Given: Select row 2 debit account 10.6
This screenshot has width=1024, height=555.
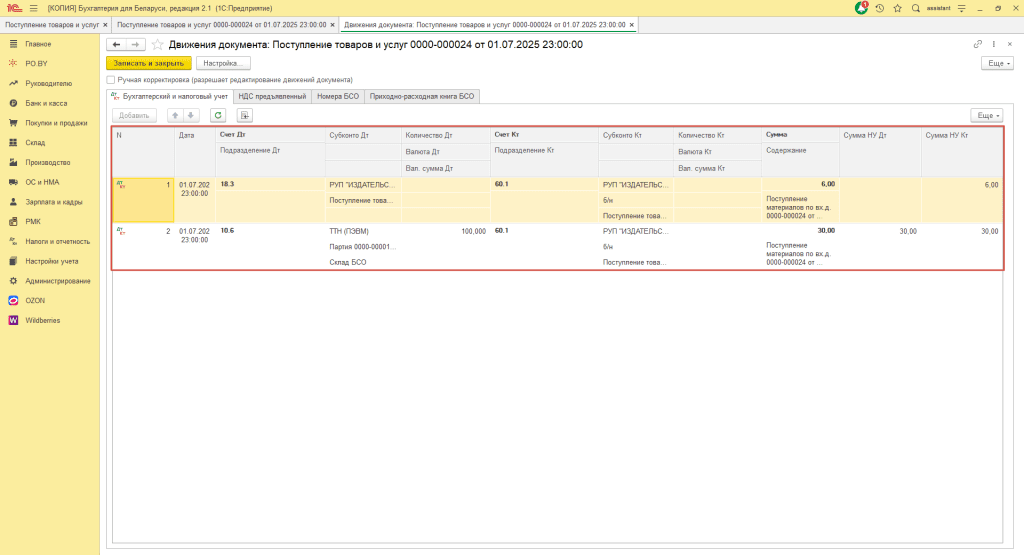Looking at the screenshot, I should [x=270, y=230].
